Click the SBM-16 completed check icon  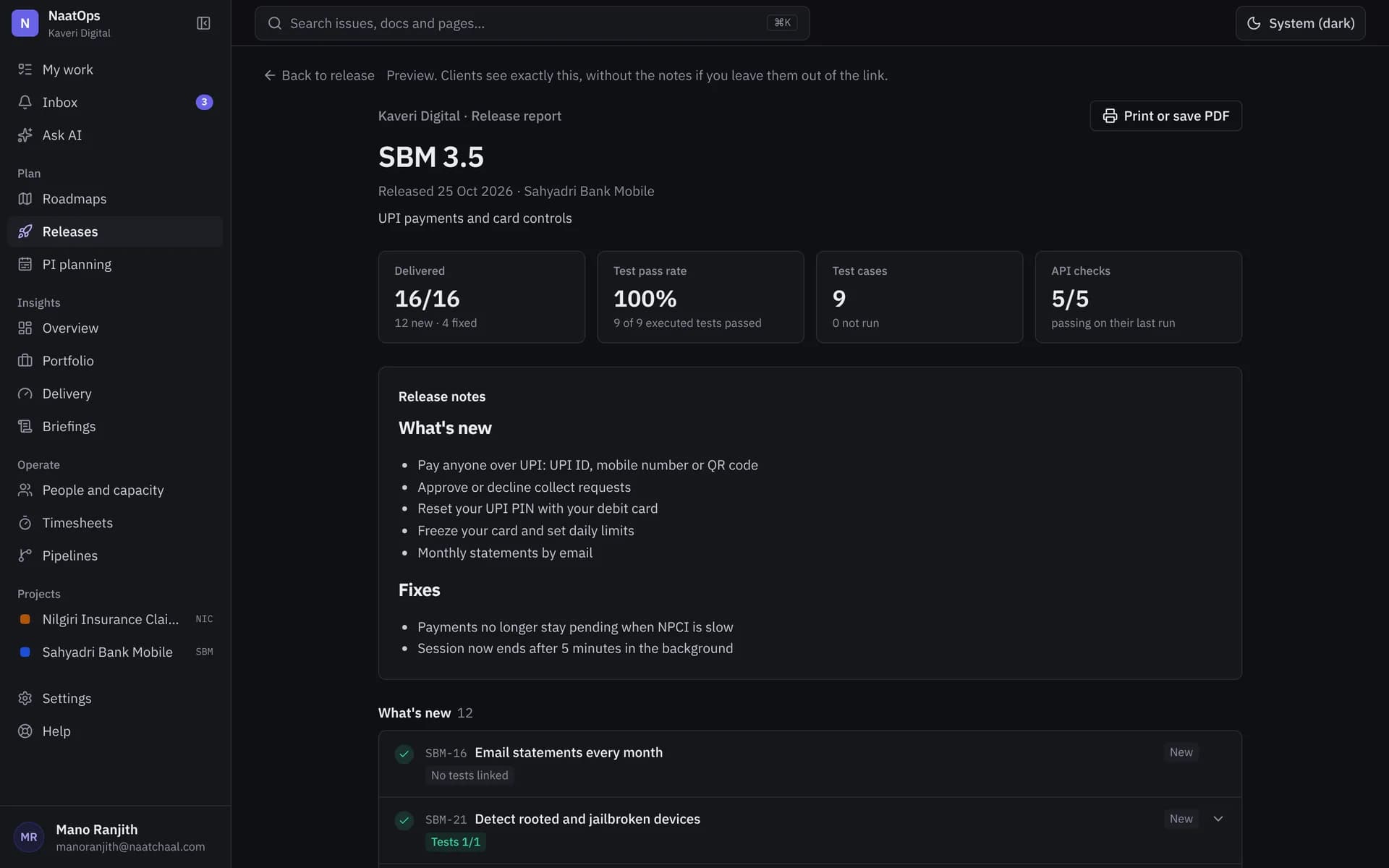pyautogui.click(x=404, y=754)
